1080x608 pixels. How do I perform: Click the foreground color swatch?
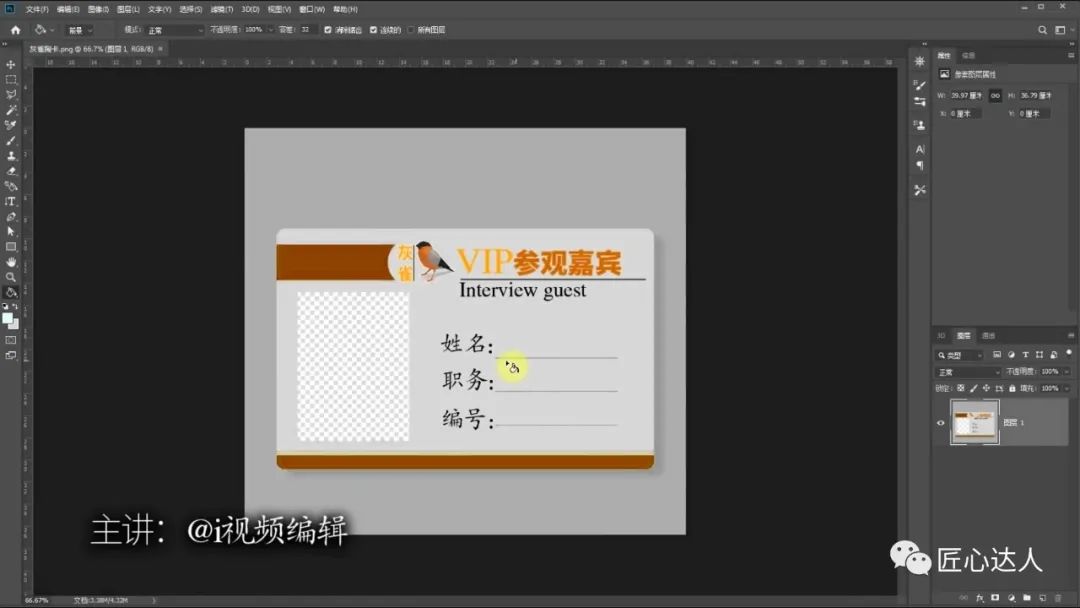(8, 319)
